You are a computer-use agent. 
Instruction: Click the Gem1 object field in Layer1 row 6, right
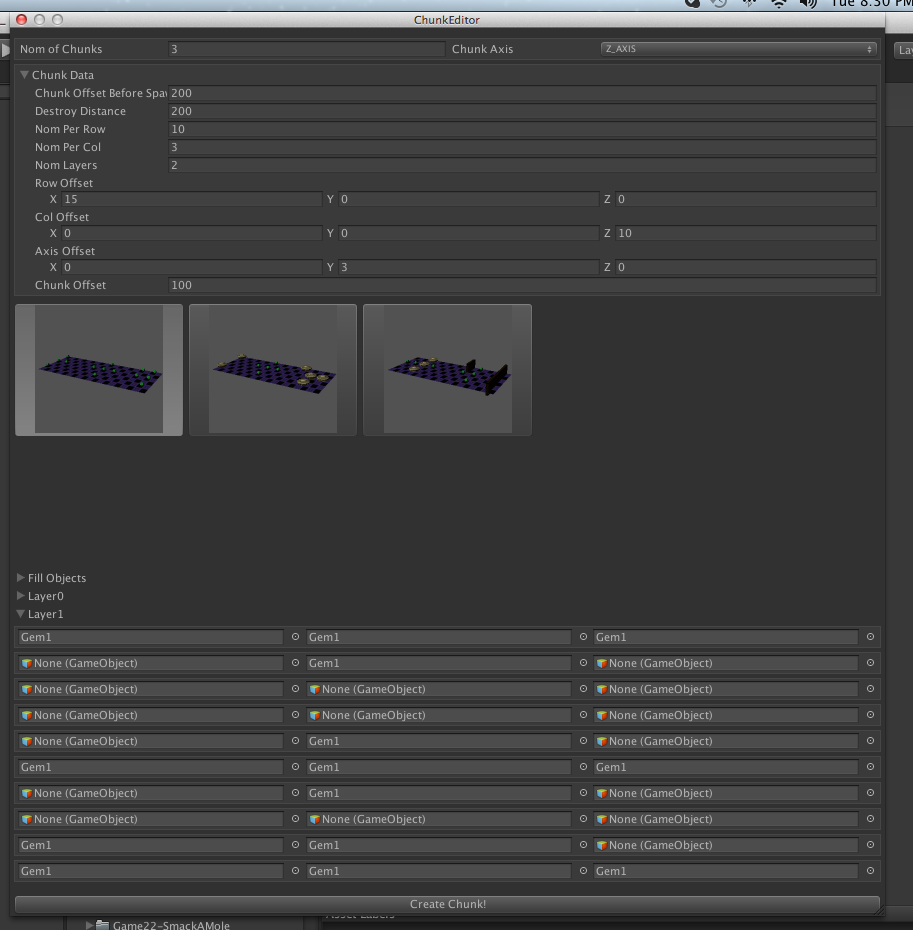[726, 767]
